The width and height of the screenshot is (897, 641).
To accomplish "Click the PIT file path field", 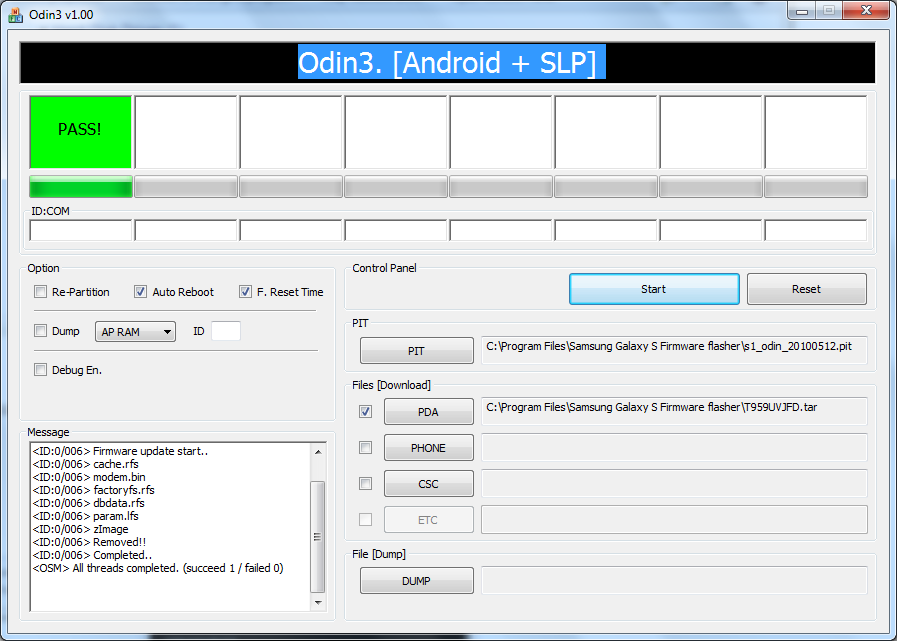I will click(x=674, y=350).
